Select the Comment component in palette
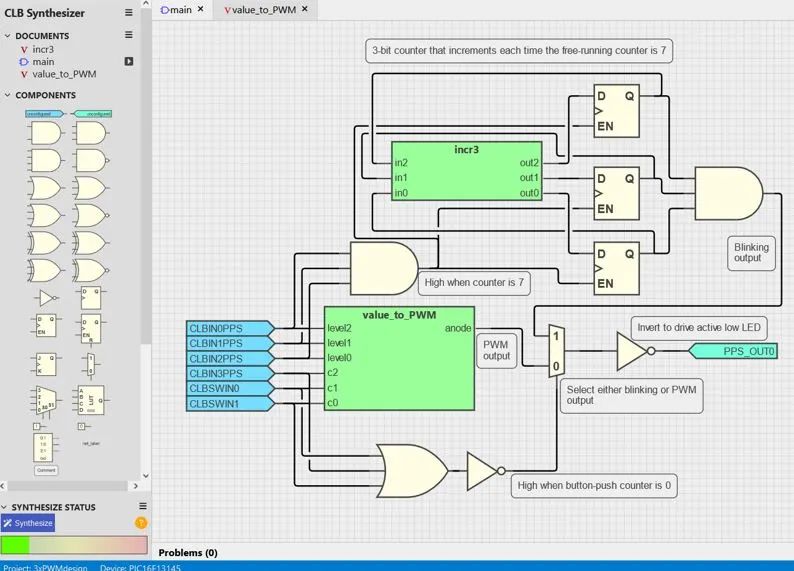Screen dimensions: 794x571 47,469
